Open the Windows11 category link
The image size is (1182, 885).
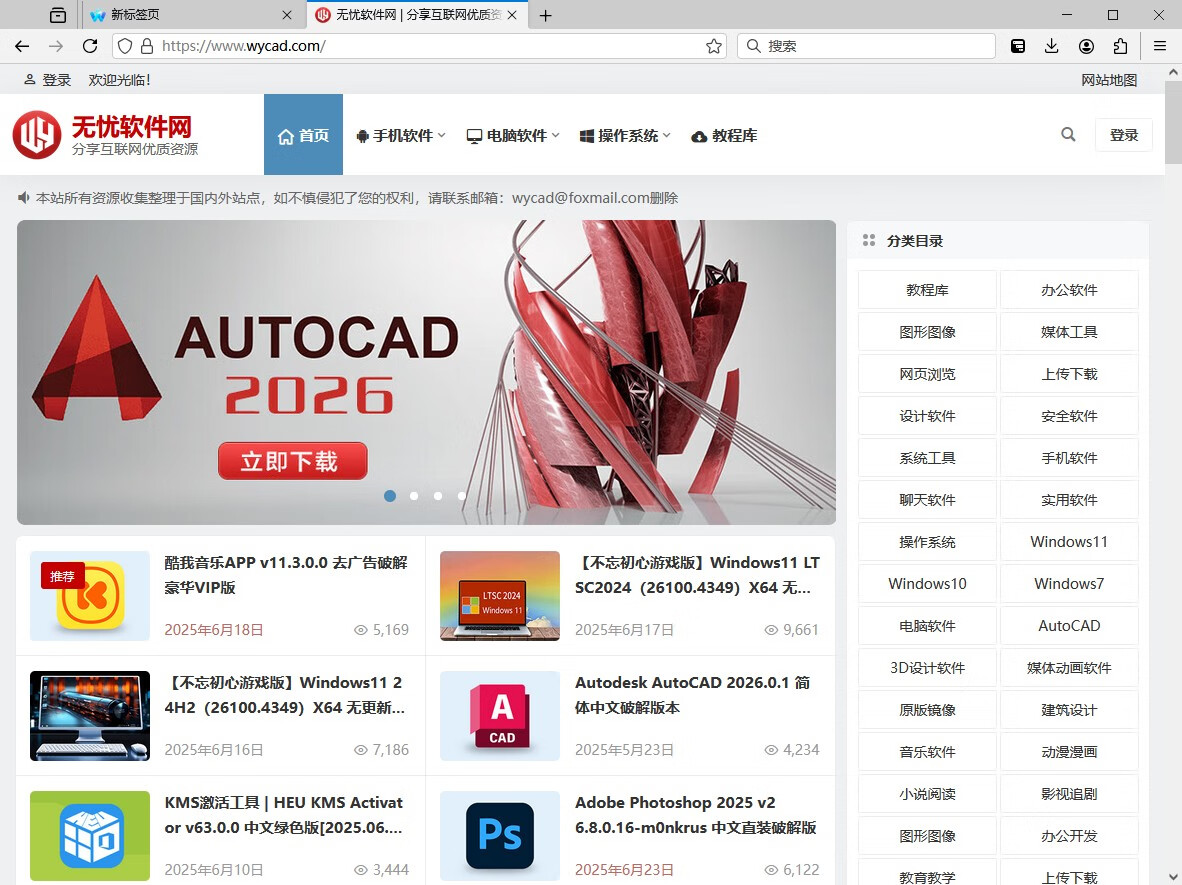[x=1069, y=541]
